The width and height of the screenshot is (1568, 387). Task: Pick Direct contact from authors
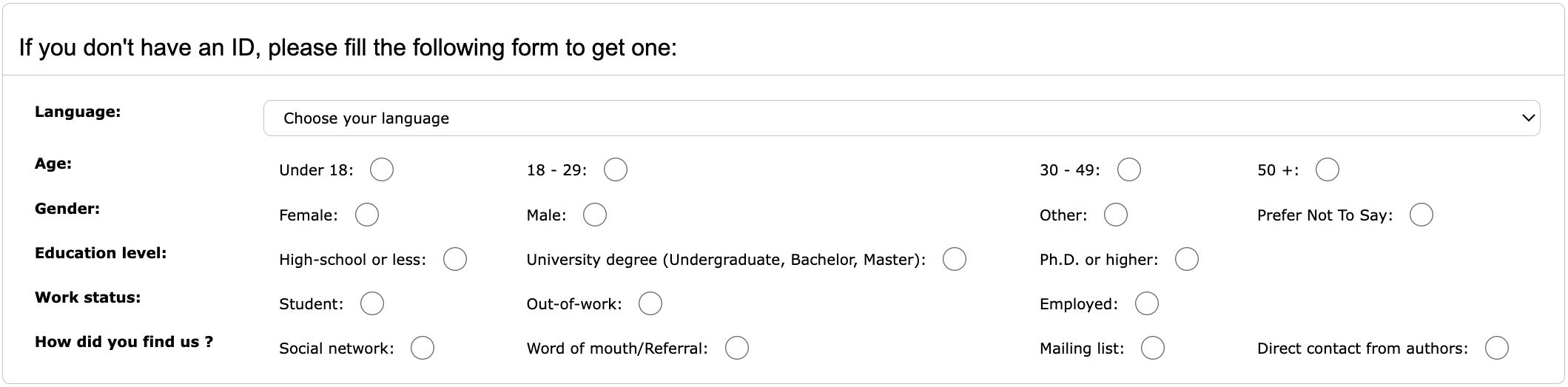pyautogui.click(x=1497, y=348)
